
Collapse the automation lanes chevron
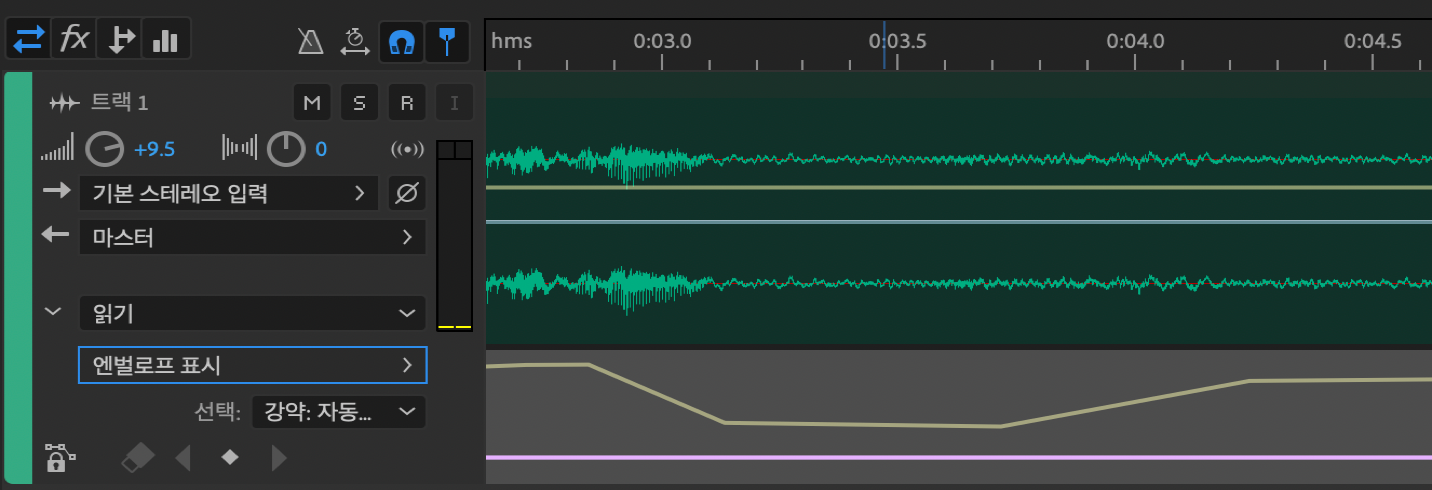coord(54,312)
